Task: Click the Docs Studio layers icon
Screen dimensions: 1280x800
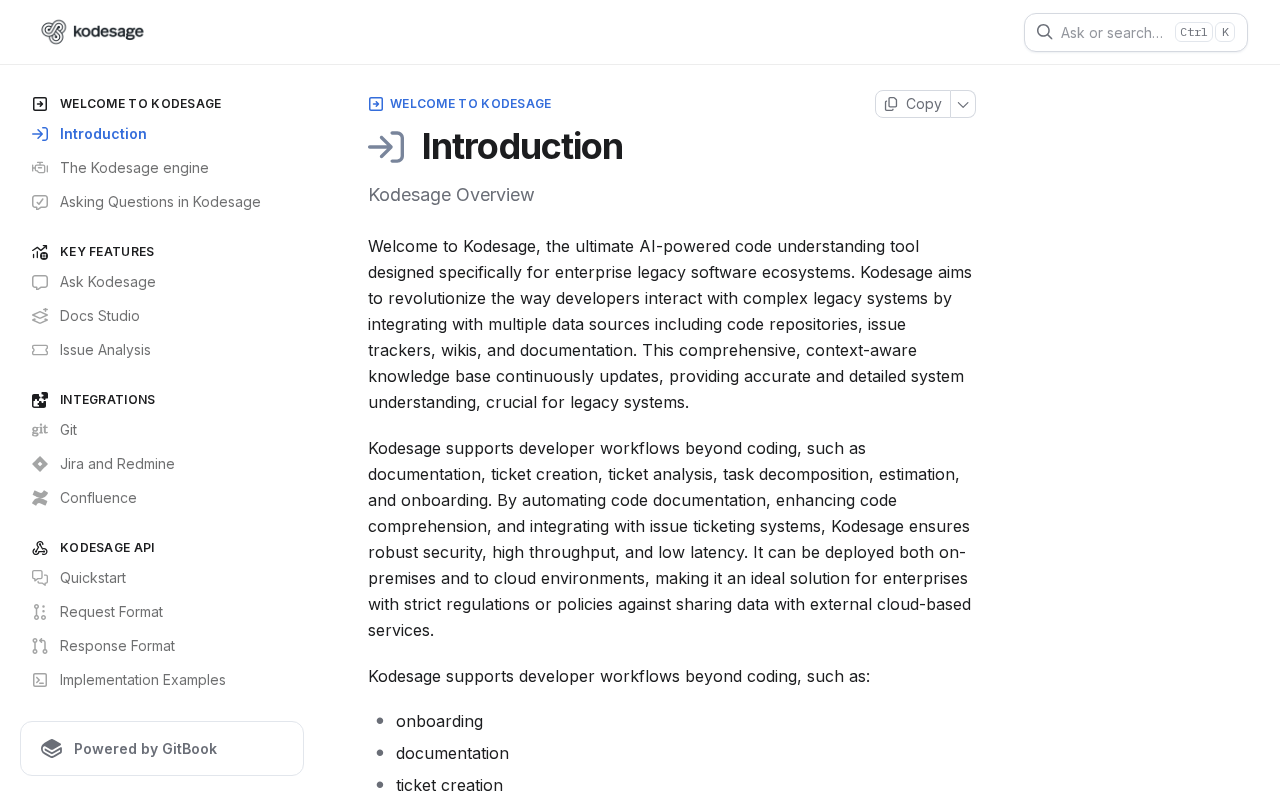Action: (40, 316)
